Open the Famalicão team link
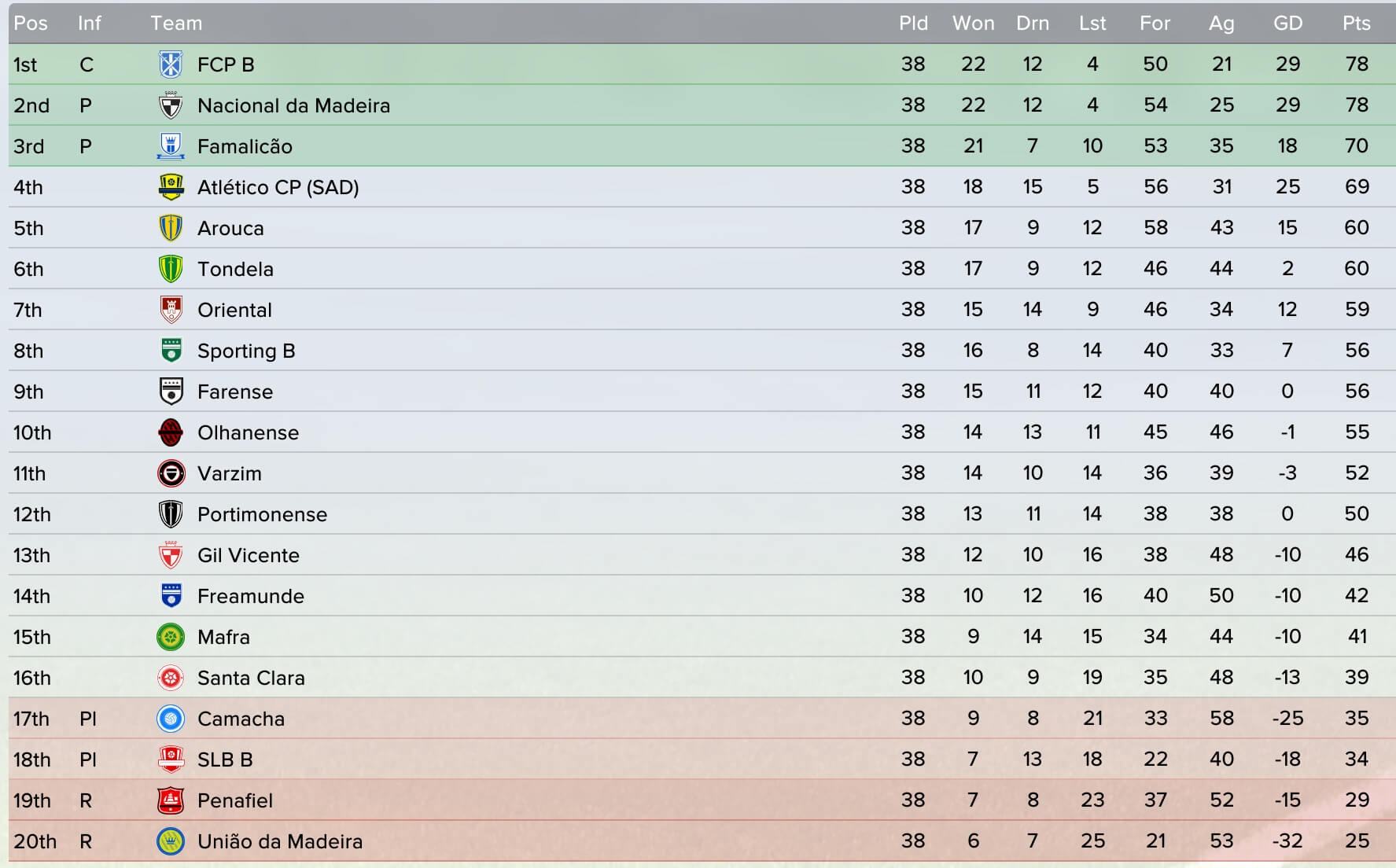1396x868 pixels. click(245, 146)
